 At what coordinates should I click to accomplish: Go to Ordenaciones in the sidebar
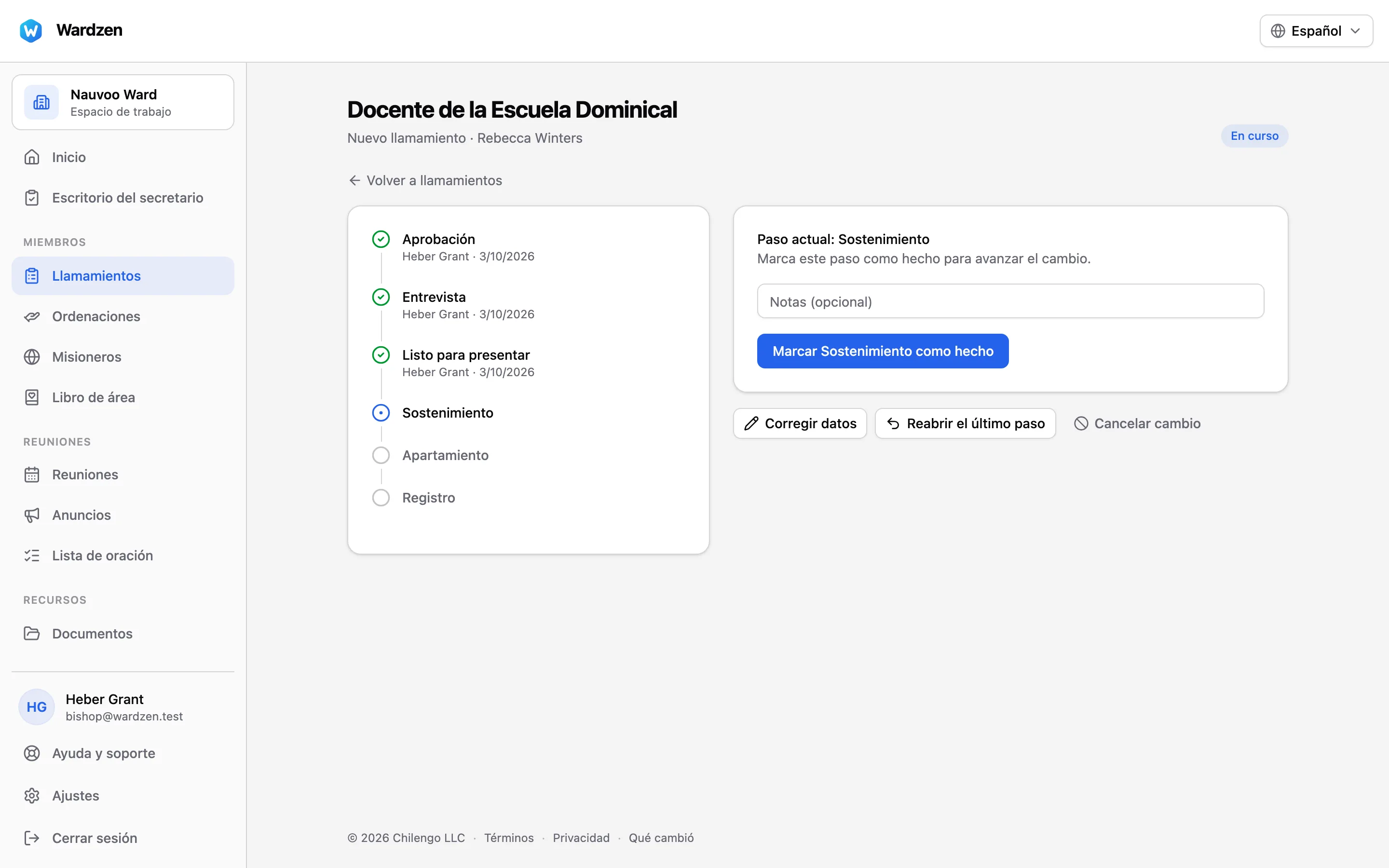click(123, 316)
